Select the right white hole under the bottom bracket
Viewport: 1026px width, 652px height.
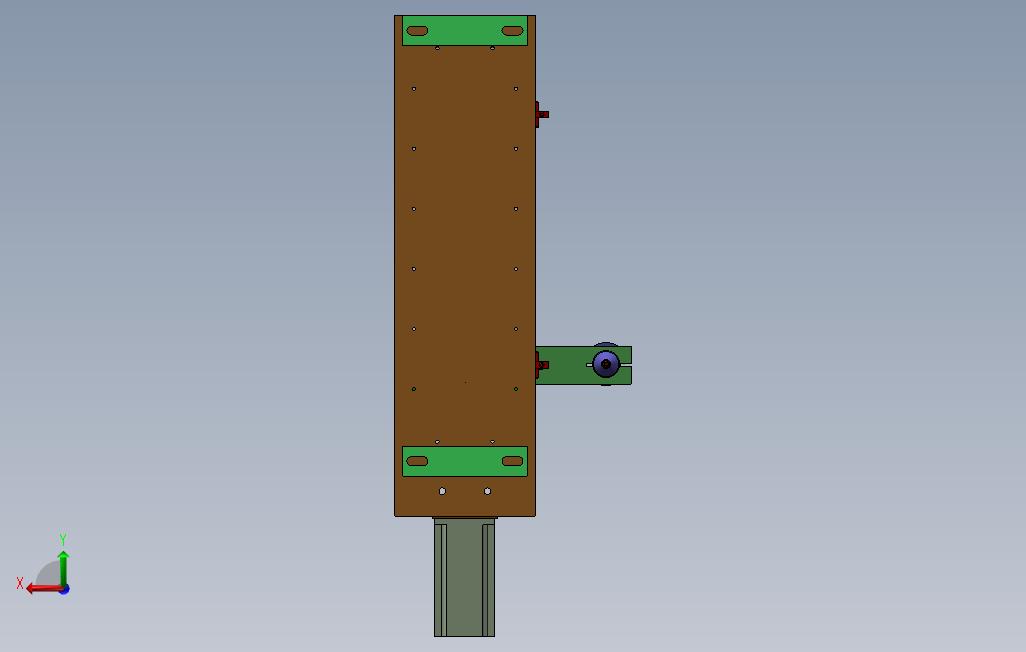(x=487, y=491)
